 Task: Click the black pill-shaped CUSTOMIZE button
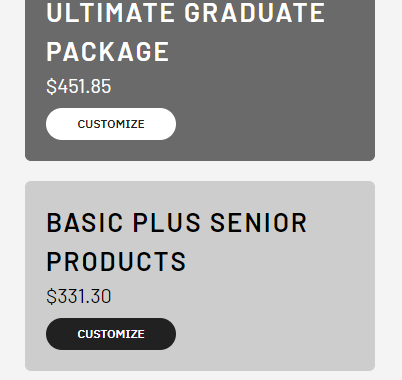click(x=111, y=334)
